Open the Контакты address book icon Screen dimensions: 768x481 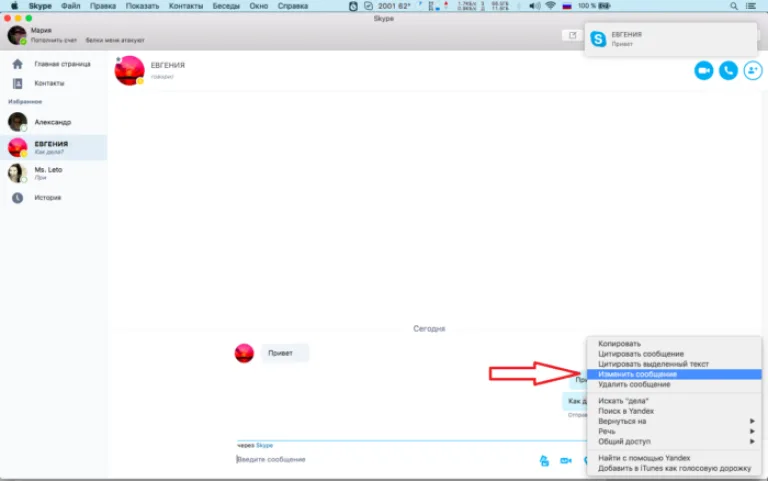[x=18, y=83]
